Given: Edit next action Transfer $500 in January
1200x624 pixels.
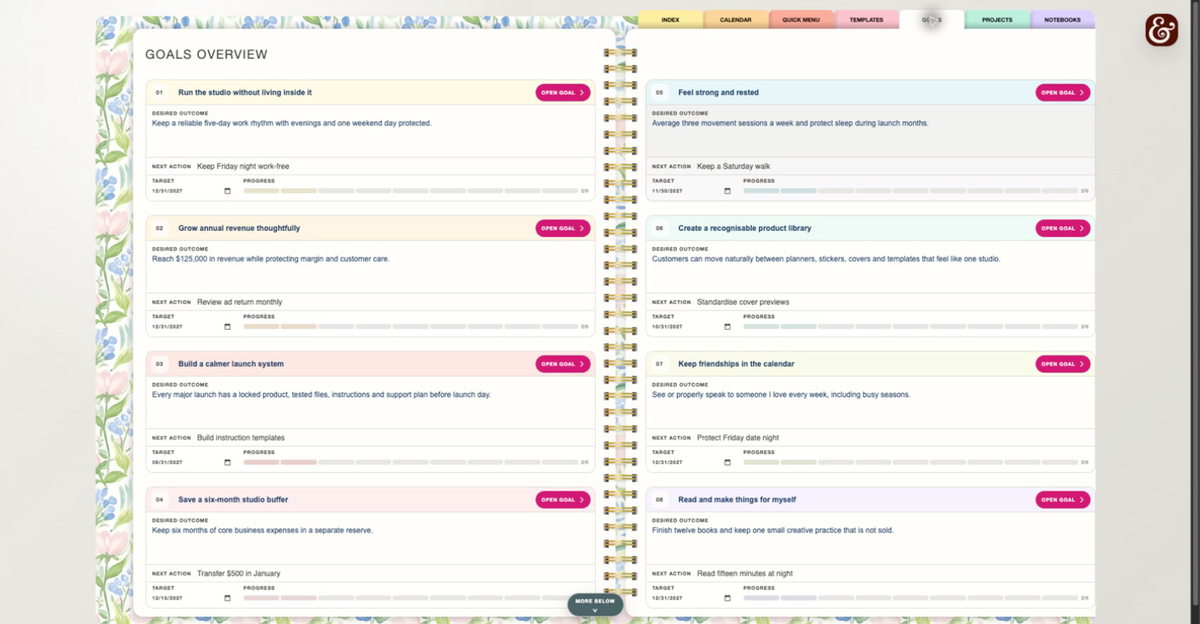Looking at the screenshot, I should coord(239,574).
